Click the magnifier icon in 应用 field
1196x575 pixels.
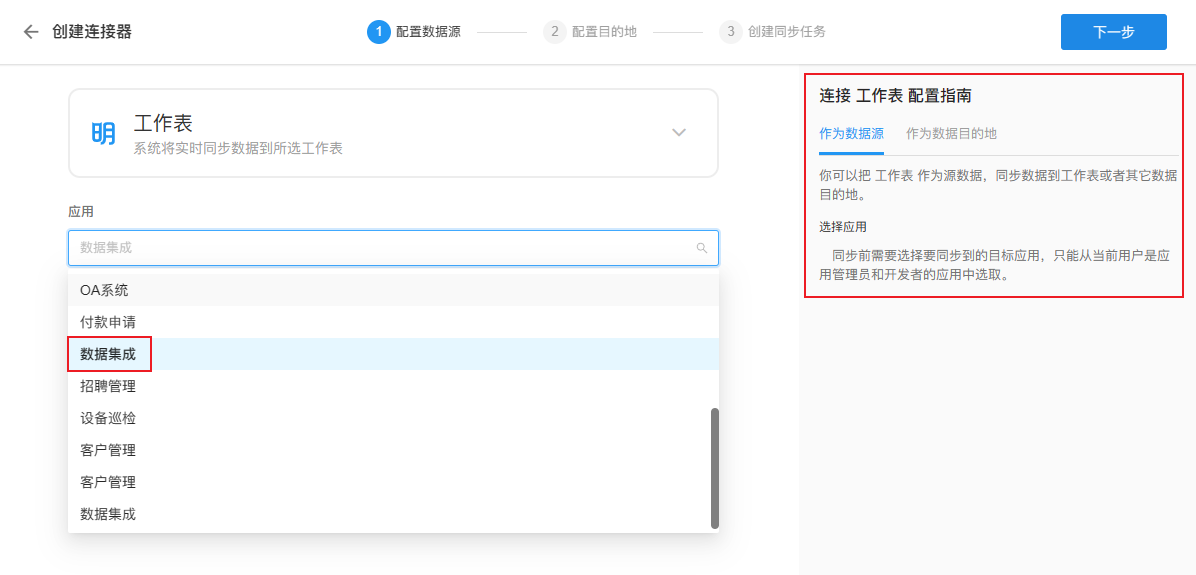click(x=701, y=248)
